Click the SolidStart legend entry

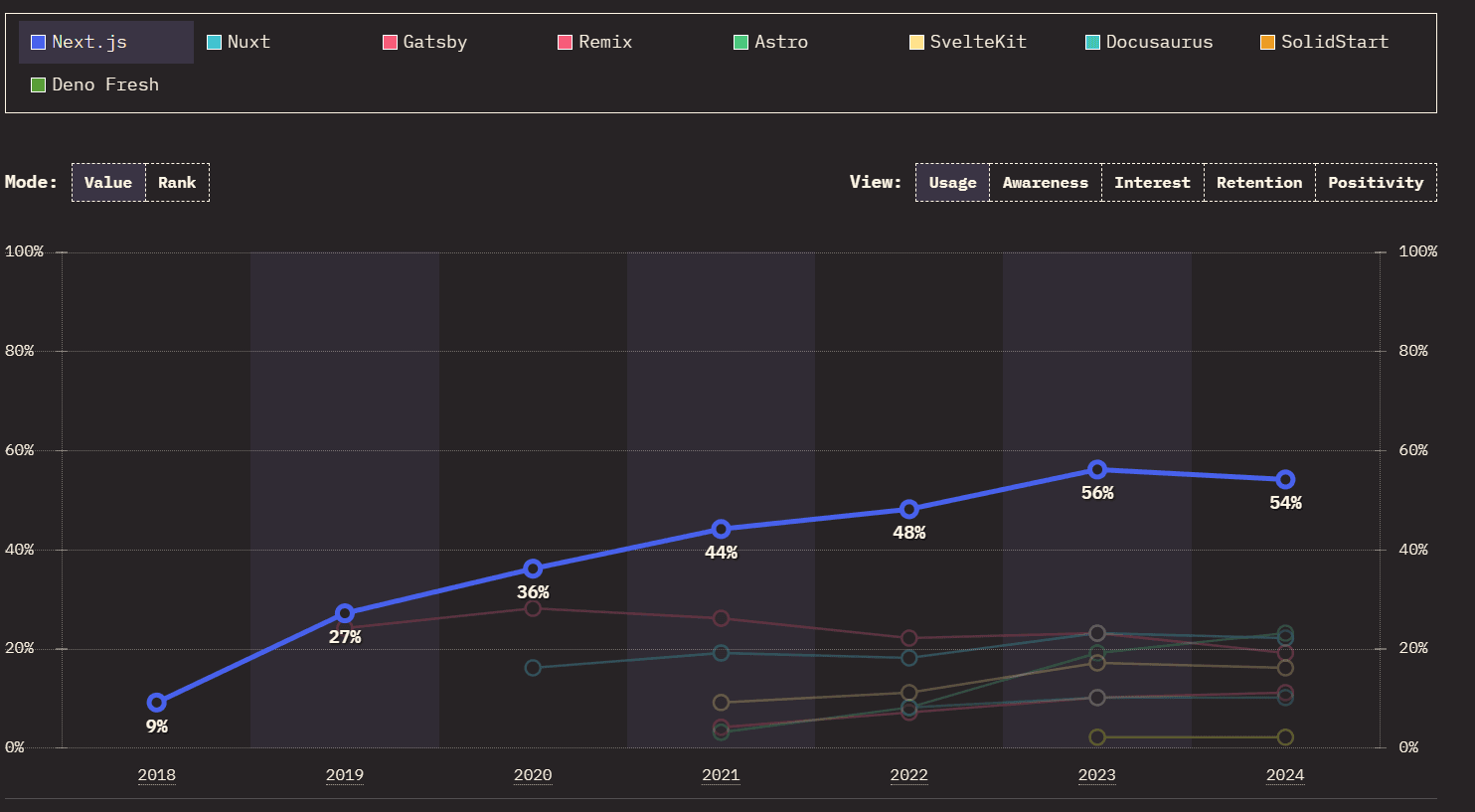click(1325, 42)
